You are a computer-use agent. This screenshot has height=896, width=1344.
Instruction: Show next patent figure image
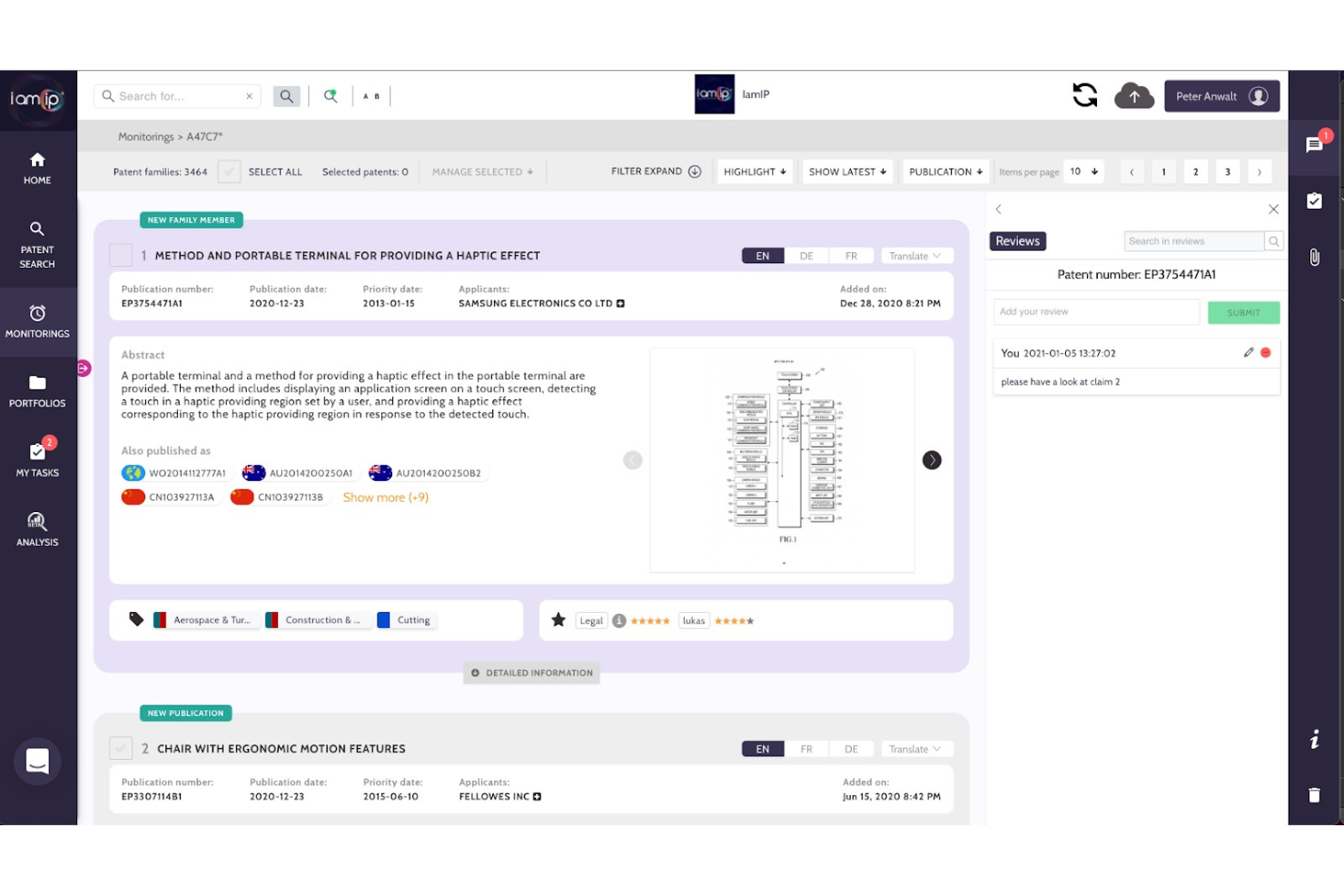click(x=932, y=460)
